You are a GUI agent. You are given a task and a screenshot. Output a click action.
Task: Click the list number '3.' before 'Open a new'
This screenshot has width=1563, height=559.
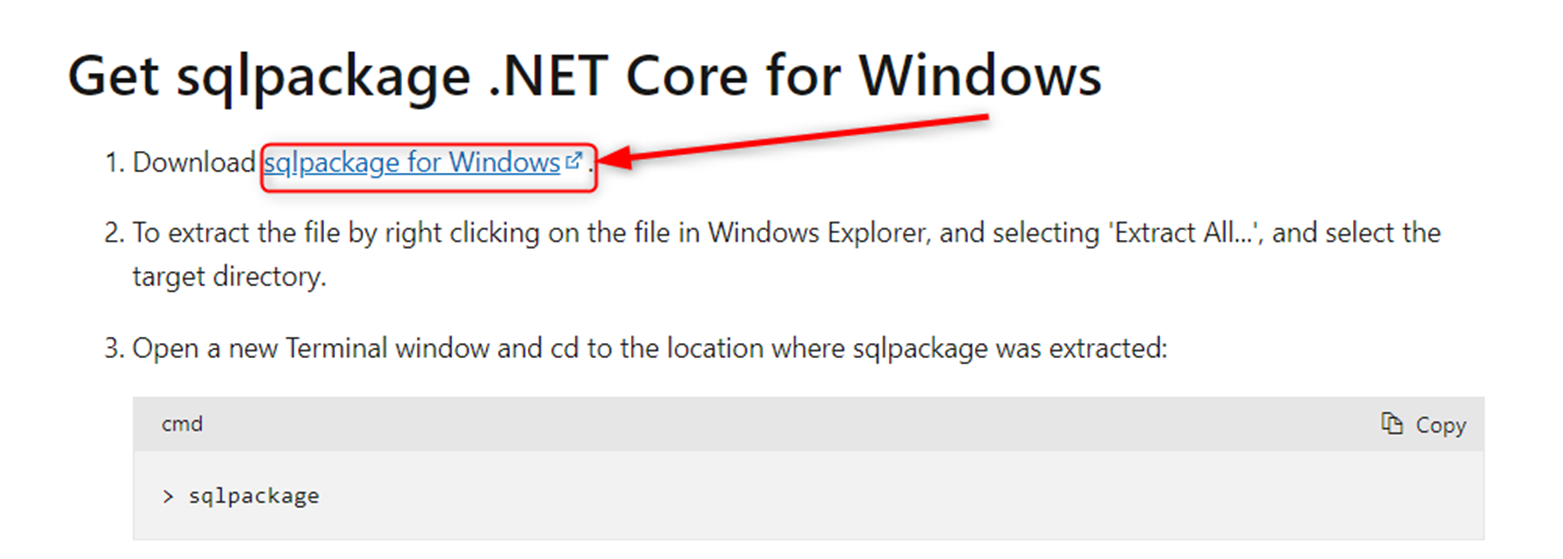pos(114,350)
